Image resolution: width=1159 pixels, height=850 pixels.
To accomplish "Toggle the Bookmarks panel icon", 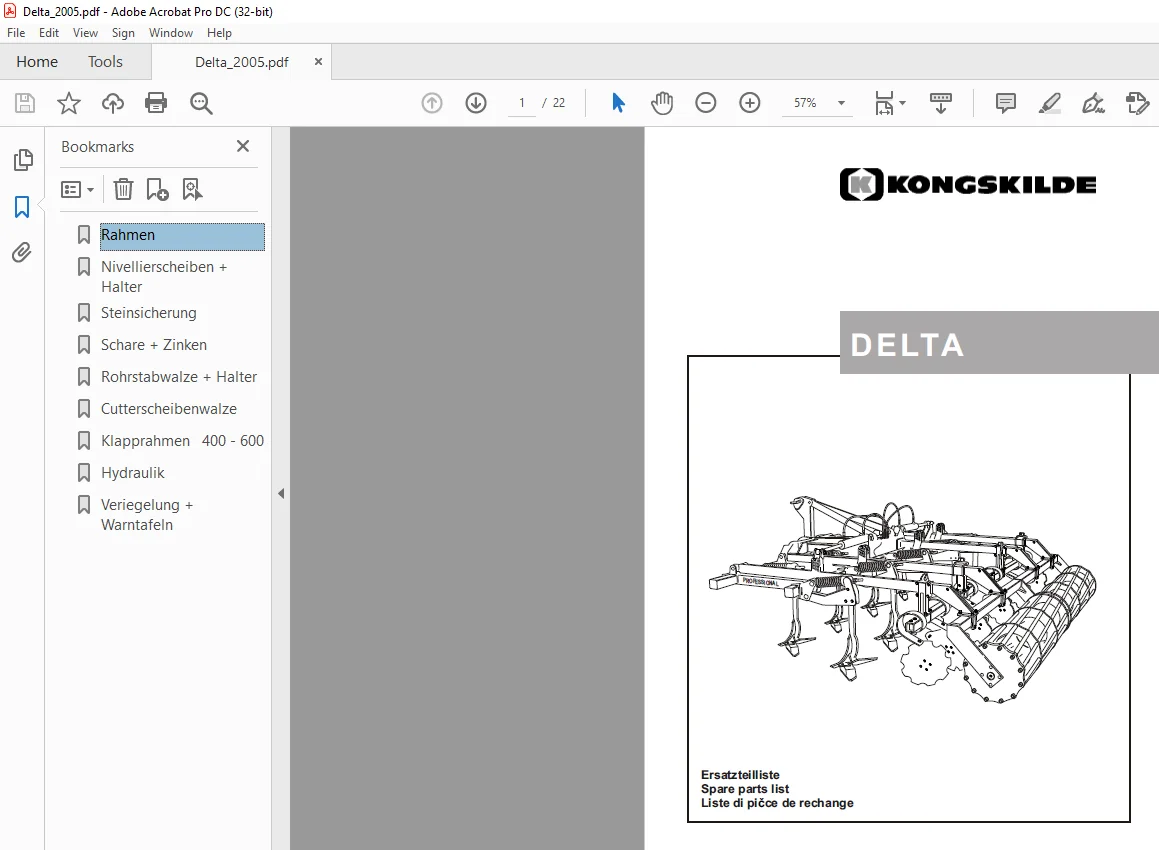I will [22, 207].
